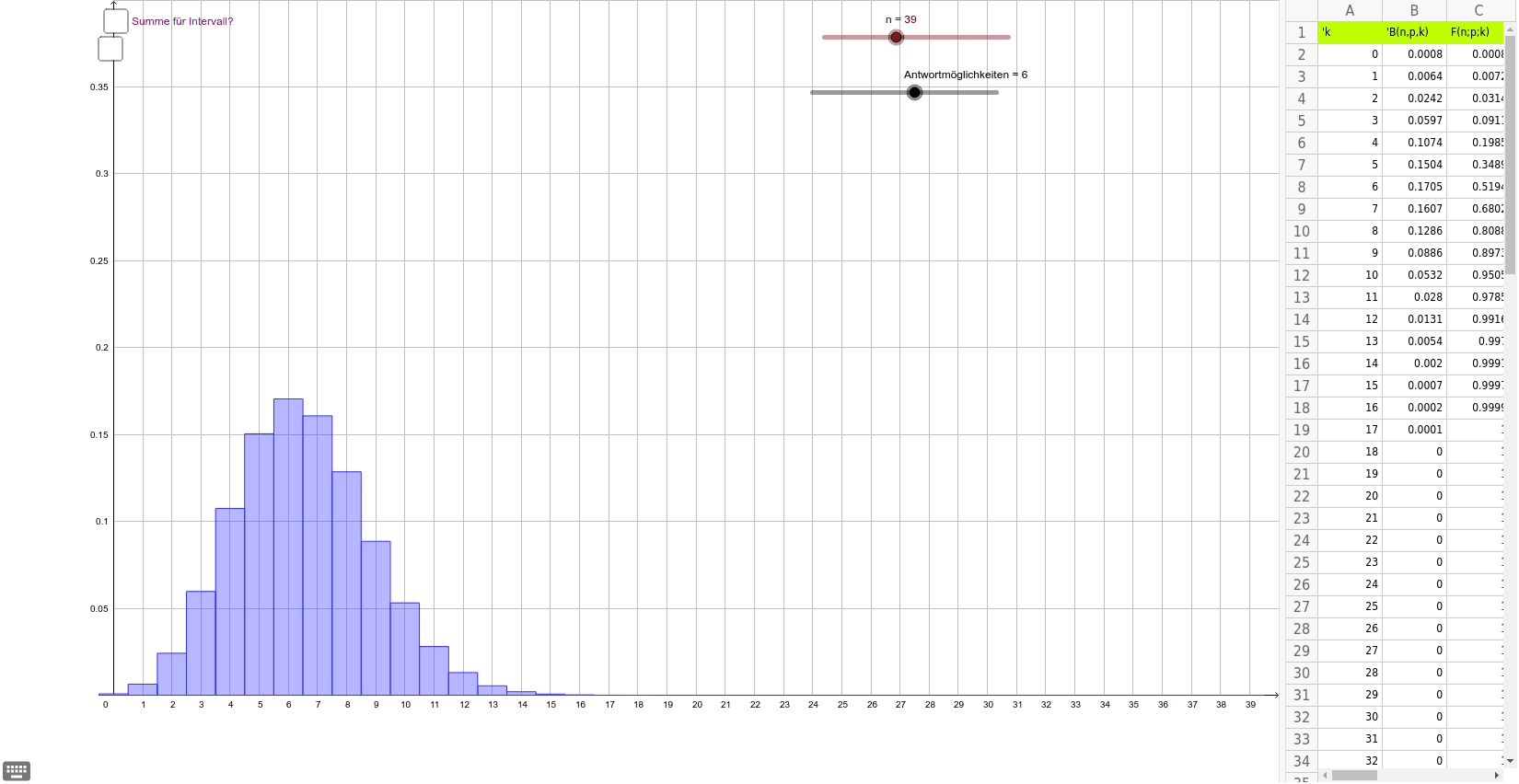
Task: Select cell with value 0.002 in column B
Action: (1414, 363)
